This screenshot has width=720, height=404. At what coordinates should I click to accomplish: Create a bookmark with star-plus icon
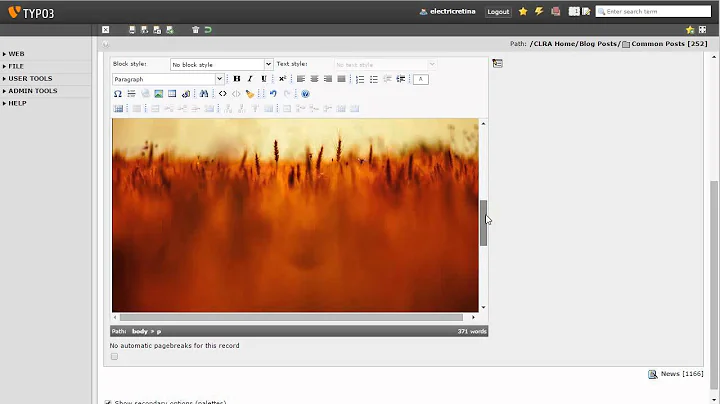pos(690,30)
